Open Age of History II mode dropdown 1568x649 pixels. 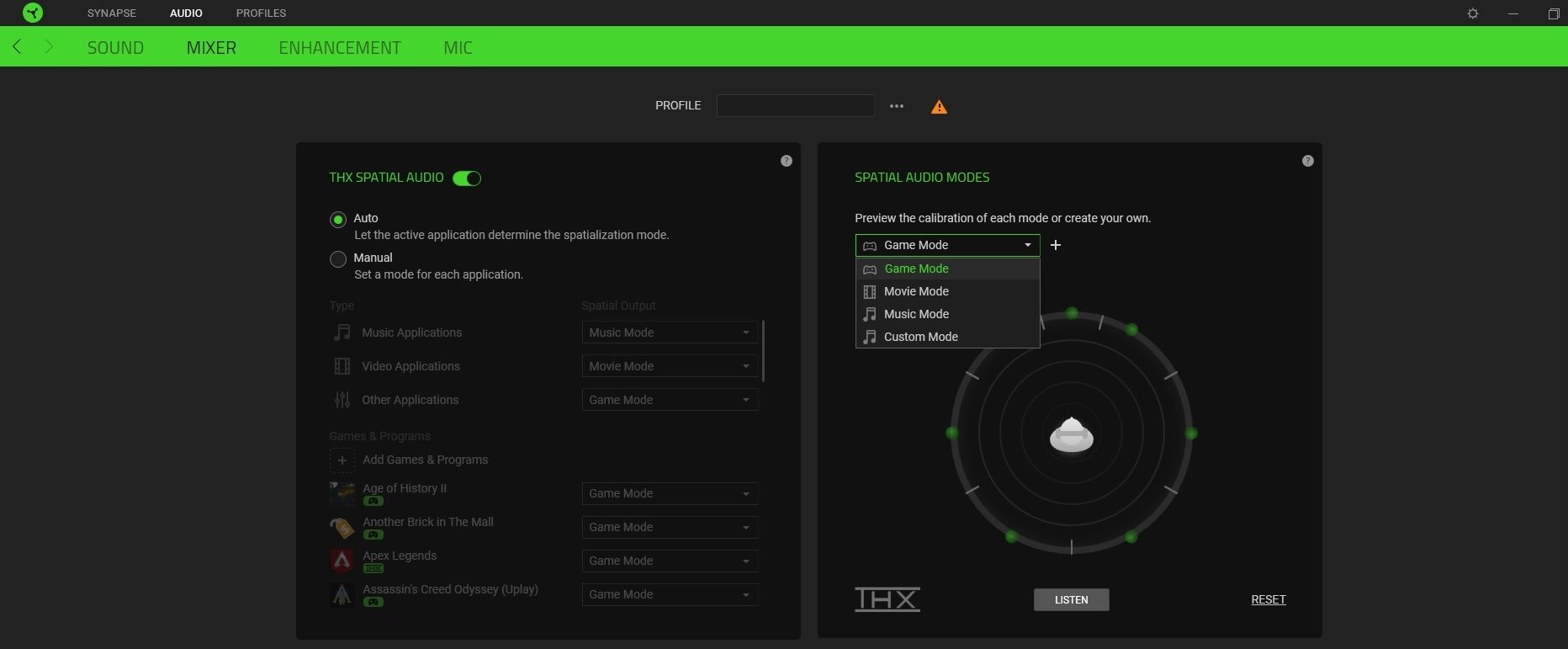[670, 493]
